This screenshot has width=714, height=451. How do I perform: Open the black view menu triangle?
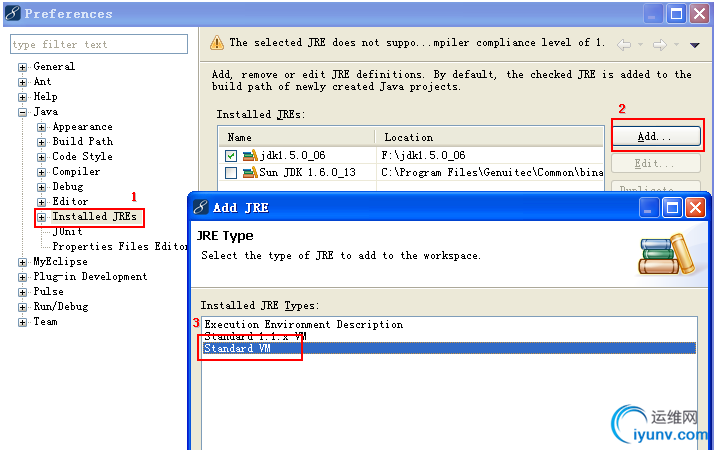(694, 45)
